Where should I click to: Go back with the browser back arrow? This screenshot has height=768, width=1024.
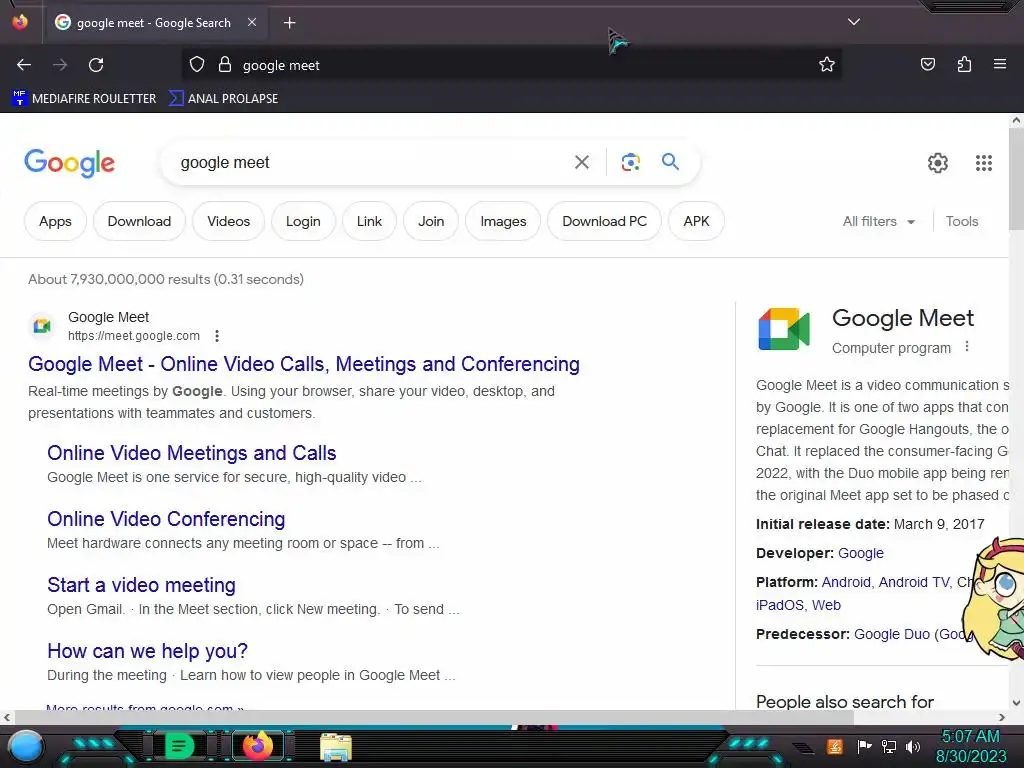click(24, 65)
